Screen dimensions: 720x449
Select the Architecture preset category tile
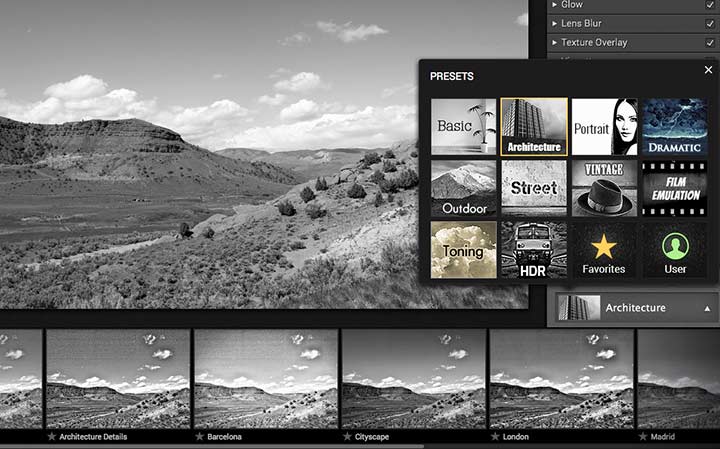pos(534,127)
